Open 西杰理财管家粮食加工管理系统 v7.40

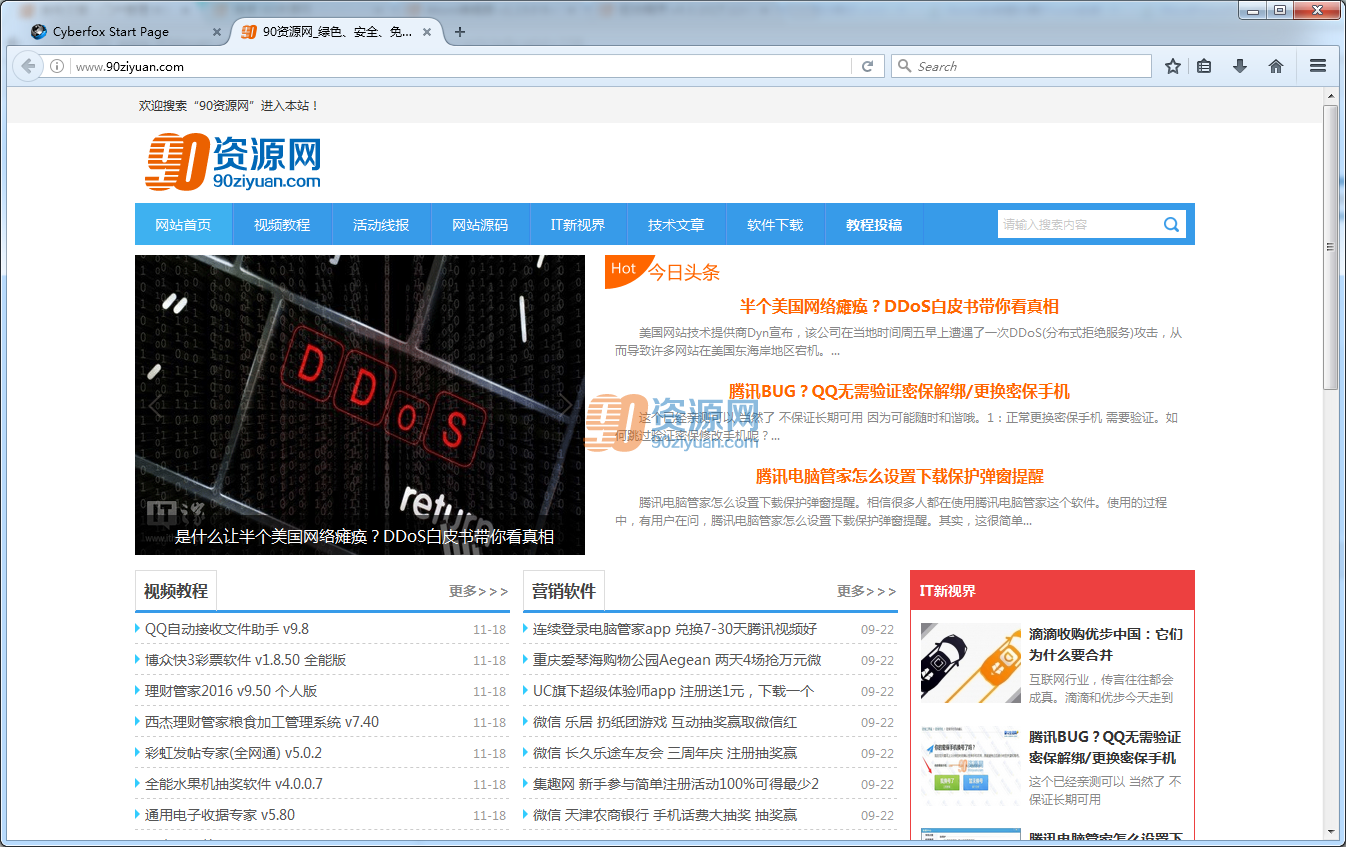click(262, 722)
